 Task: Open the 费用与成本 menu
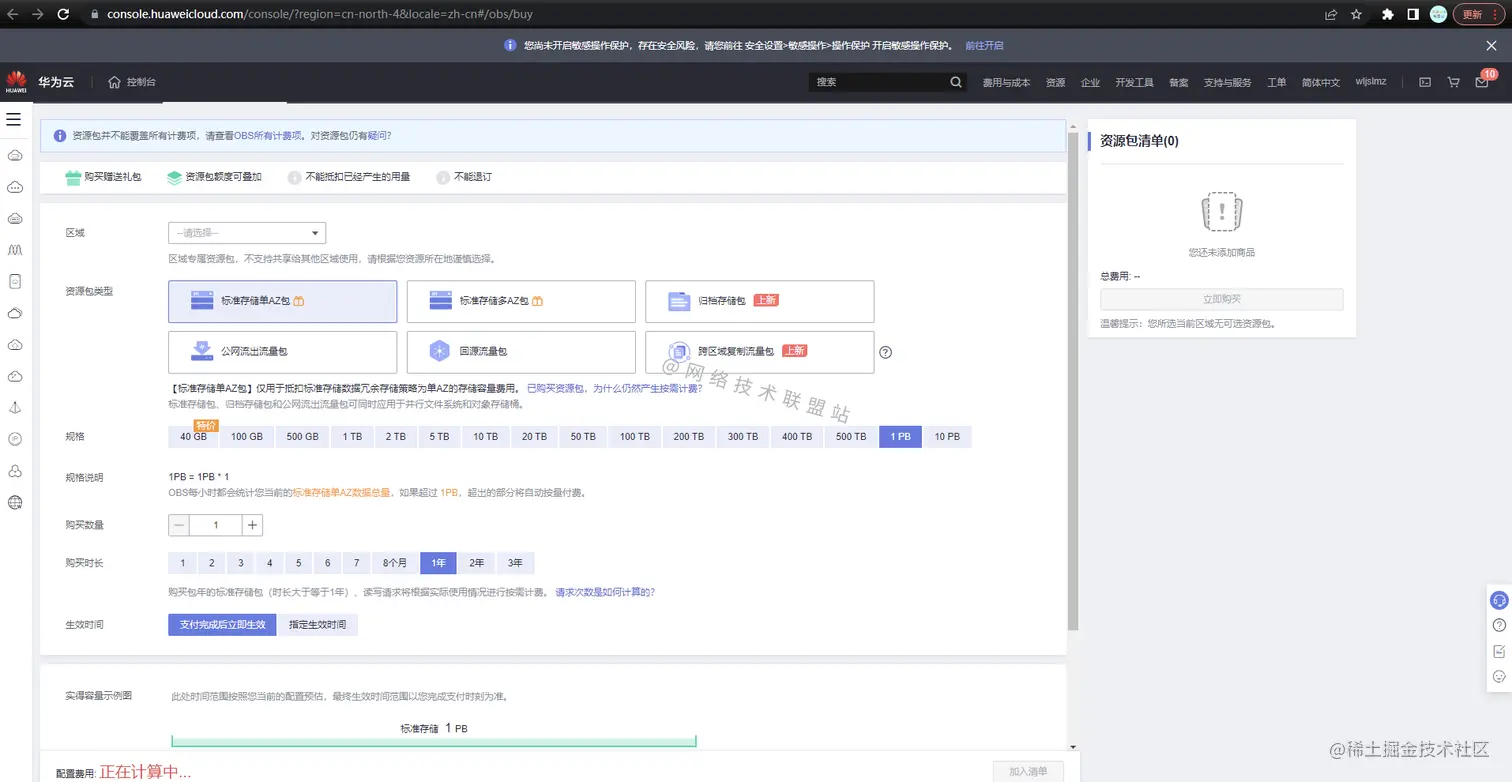click(1006, 82)
